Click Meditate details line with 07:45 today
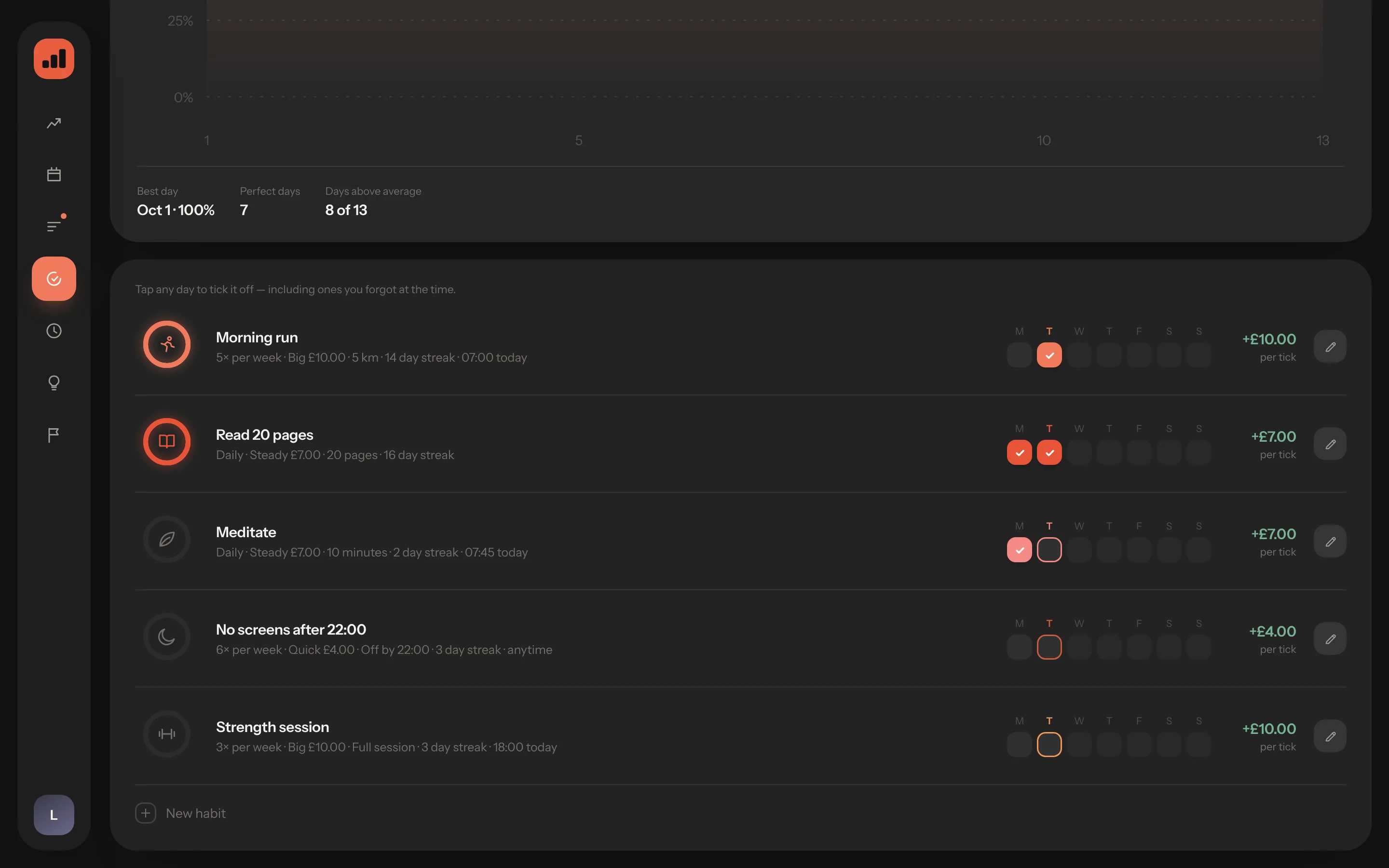 (x=372, y=552)
